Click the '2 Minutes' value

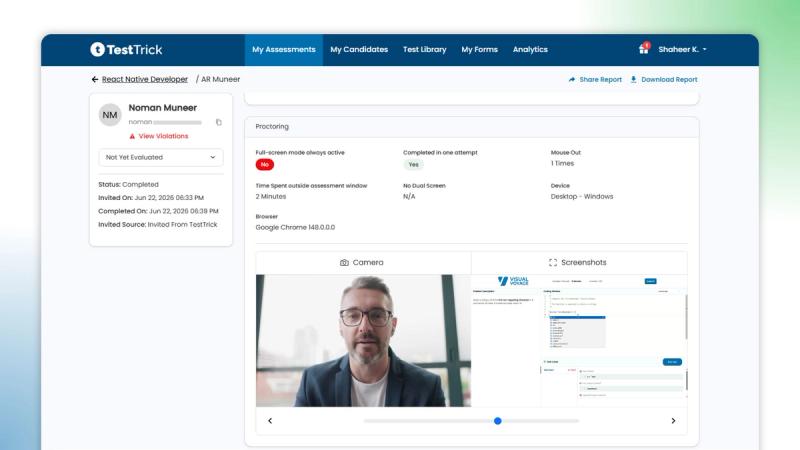[271, 196]
